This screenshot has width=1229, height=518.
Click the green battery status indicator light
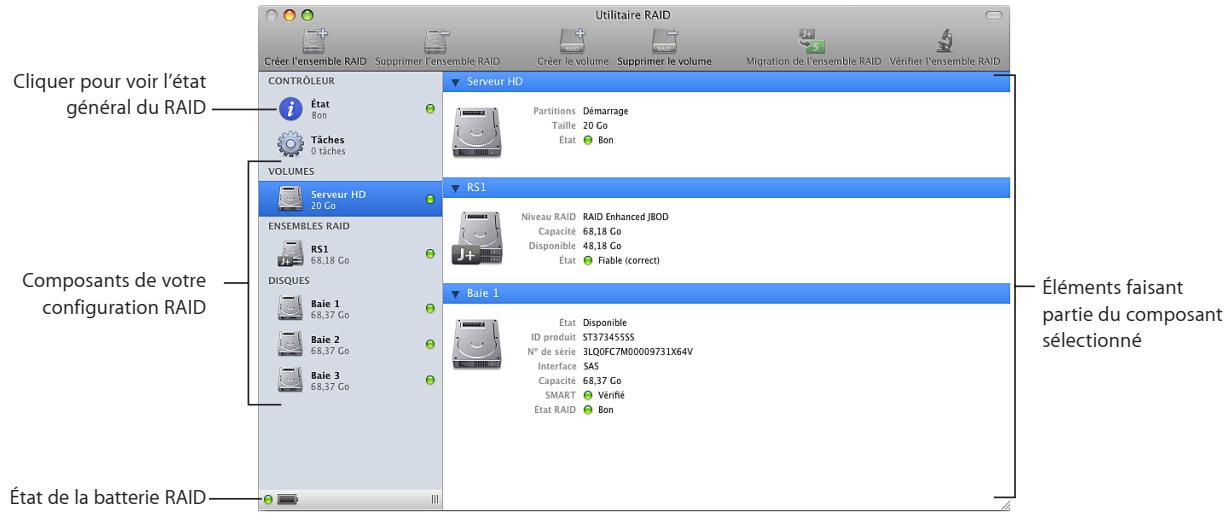[x=269, y=500]
